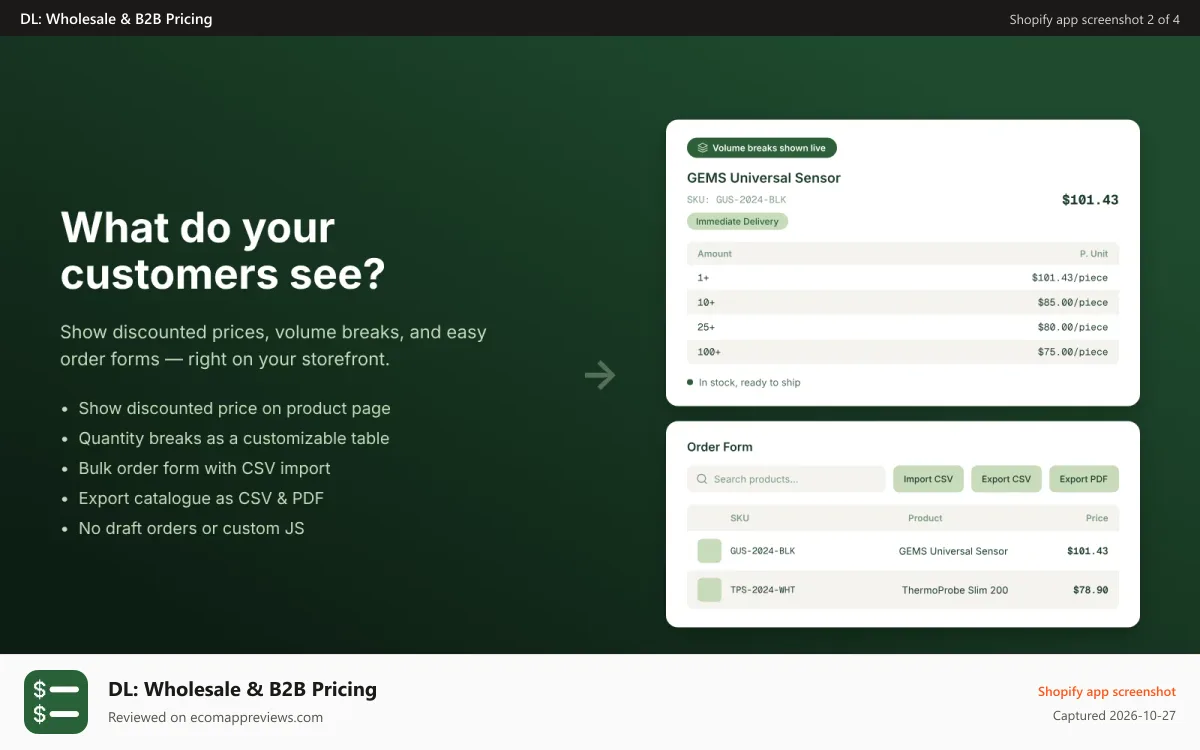Click the Order Form heading
The width and height of the screenshot is (1200, 750).
point(720,447)
